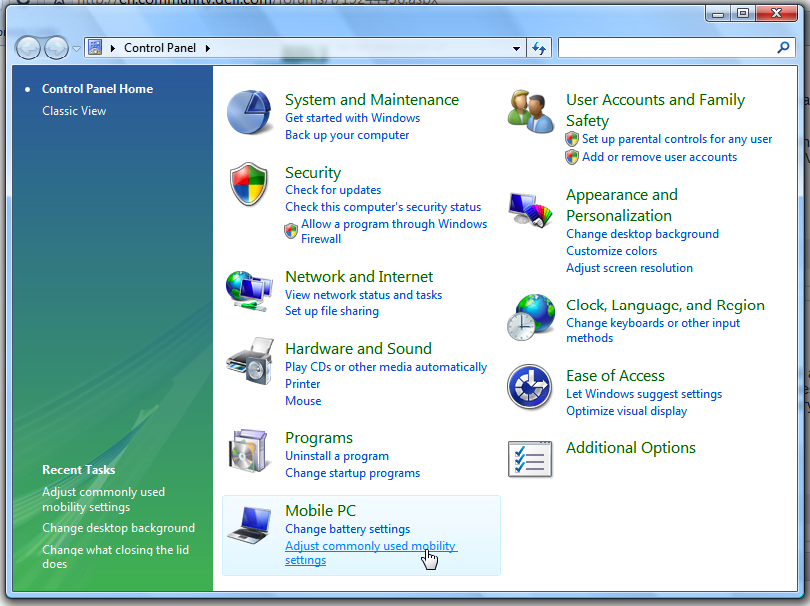Click View network status and tasks
This screenshot has width=810, height=606.
tap(364, 294)
